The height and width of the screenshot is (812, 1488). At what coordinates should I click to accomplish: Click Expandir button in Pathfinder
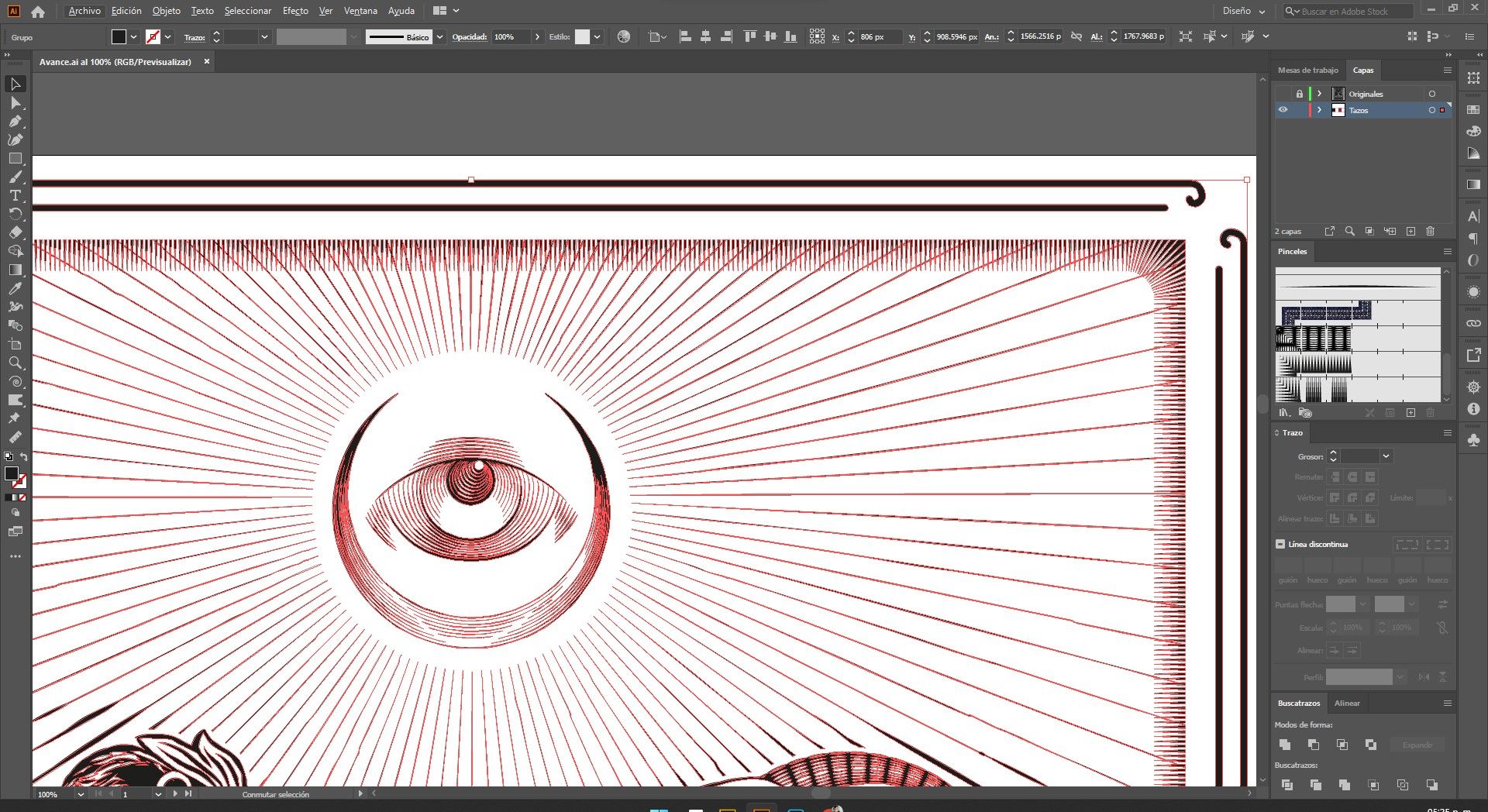(x=1417, y=745)
